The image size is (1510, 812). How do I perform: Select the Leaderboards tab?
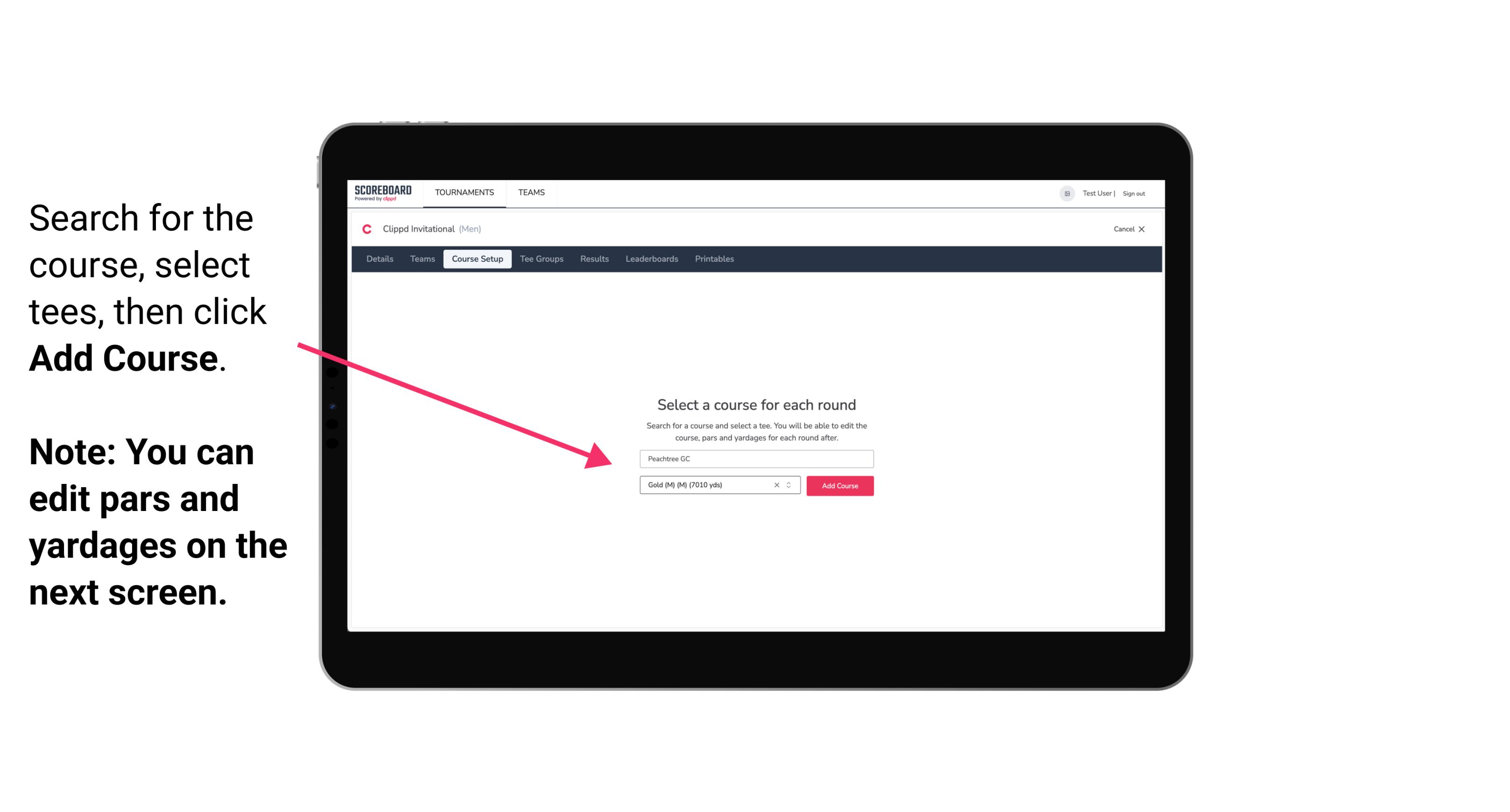tap(651, 259)
